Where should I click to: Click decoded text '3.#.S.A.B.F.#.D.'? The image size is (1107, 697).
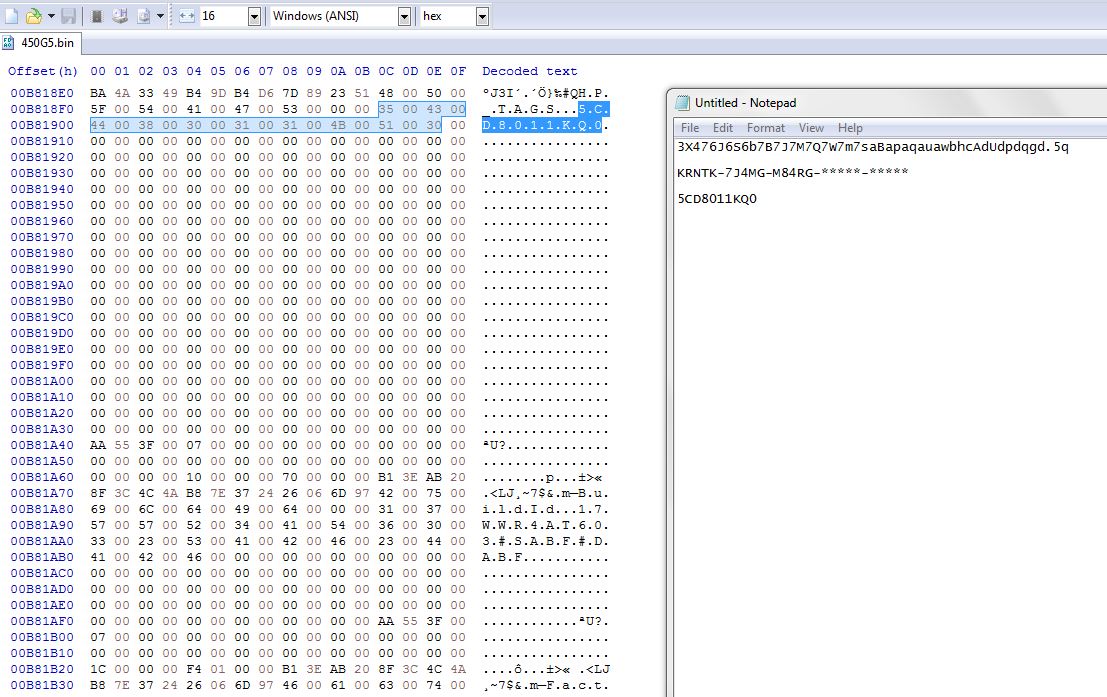coord(545,541)
